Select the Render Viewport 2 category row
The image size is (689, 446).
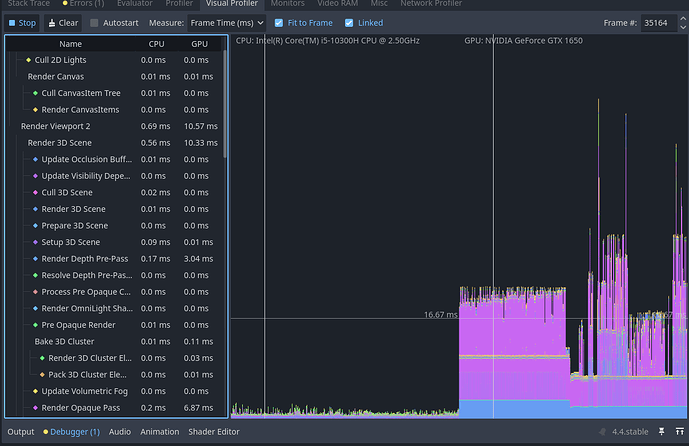click(55, 126)
